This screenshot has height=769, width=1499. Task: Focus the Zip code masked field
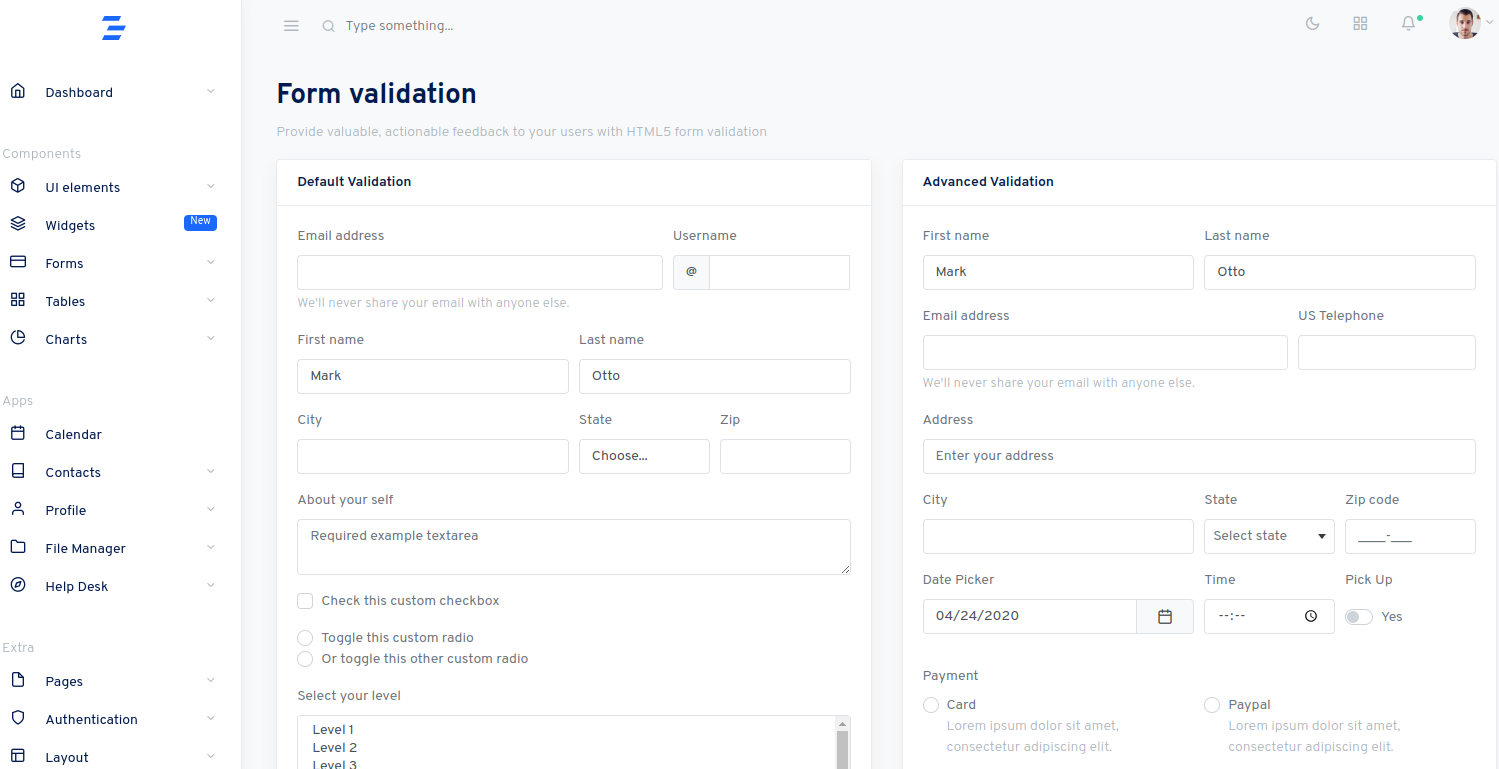click(x=1410, y=536)
